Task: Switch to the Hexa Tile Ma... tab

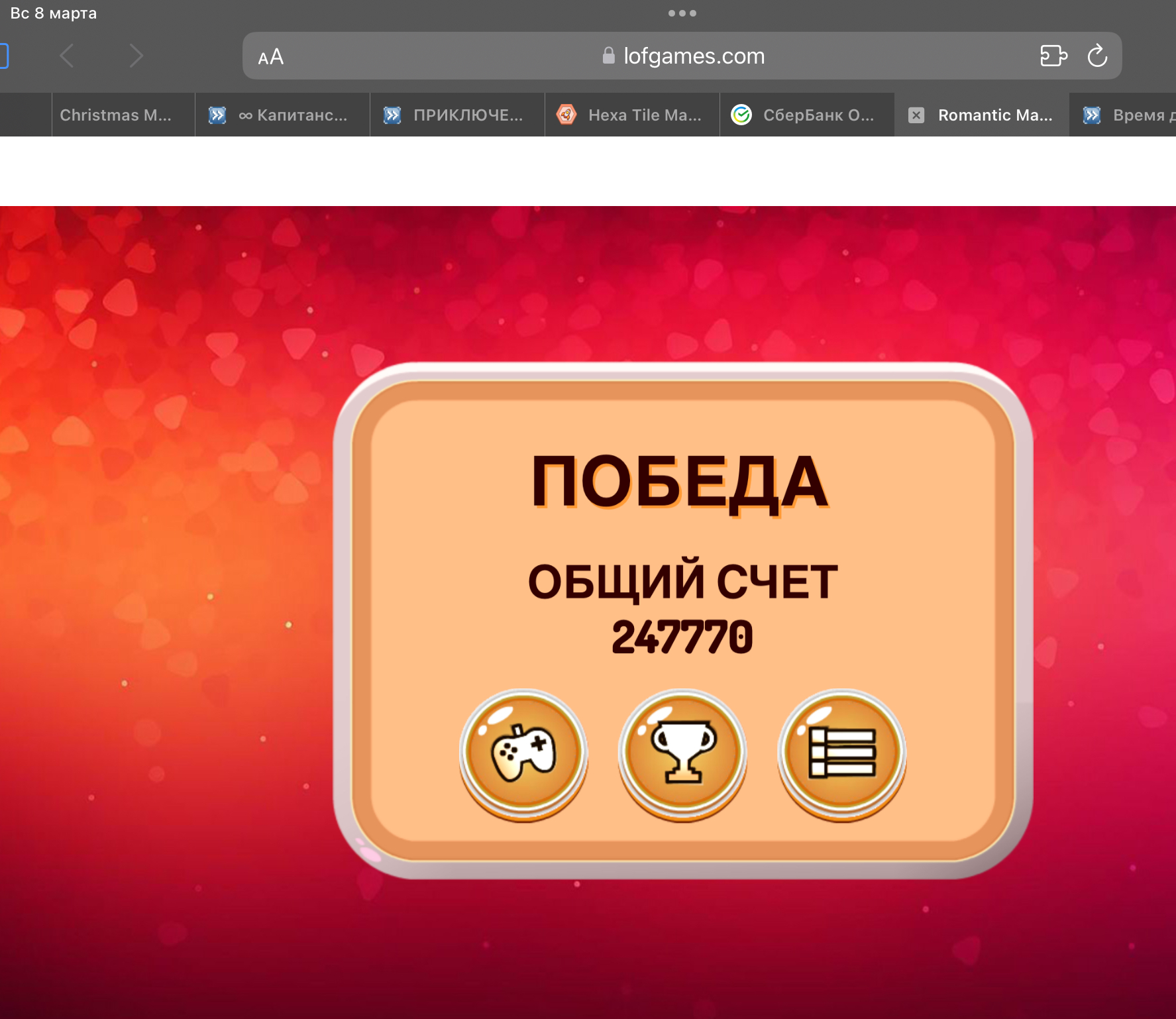Action: [632, 115]
